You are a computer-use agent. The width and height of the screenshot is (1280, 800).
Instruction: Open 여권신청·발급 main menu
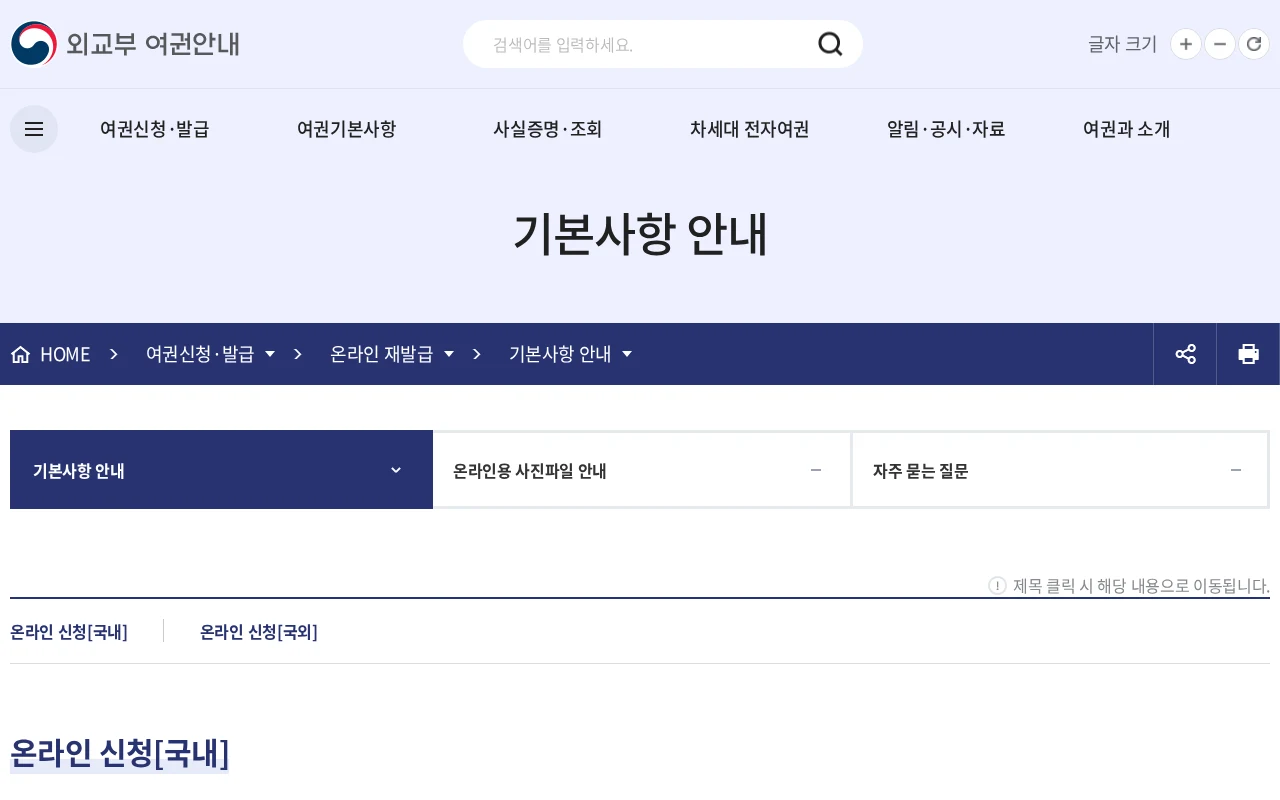[154, 129]
